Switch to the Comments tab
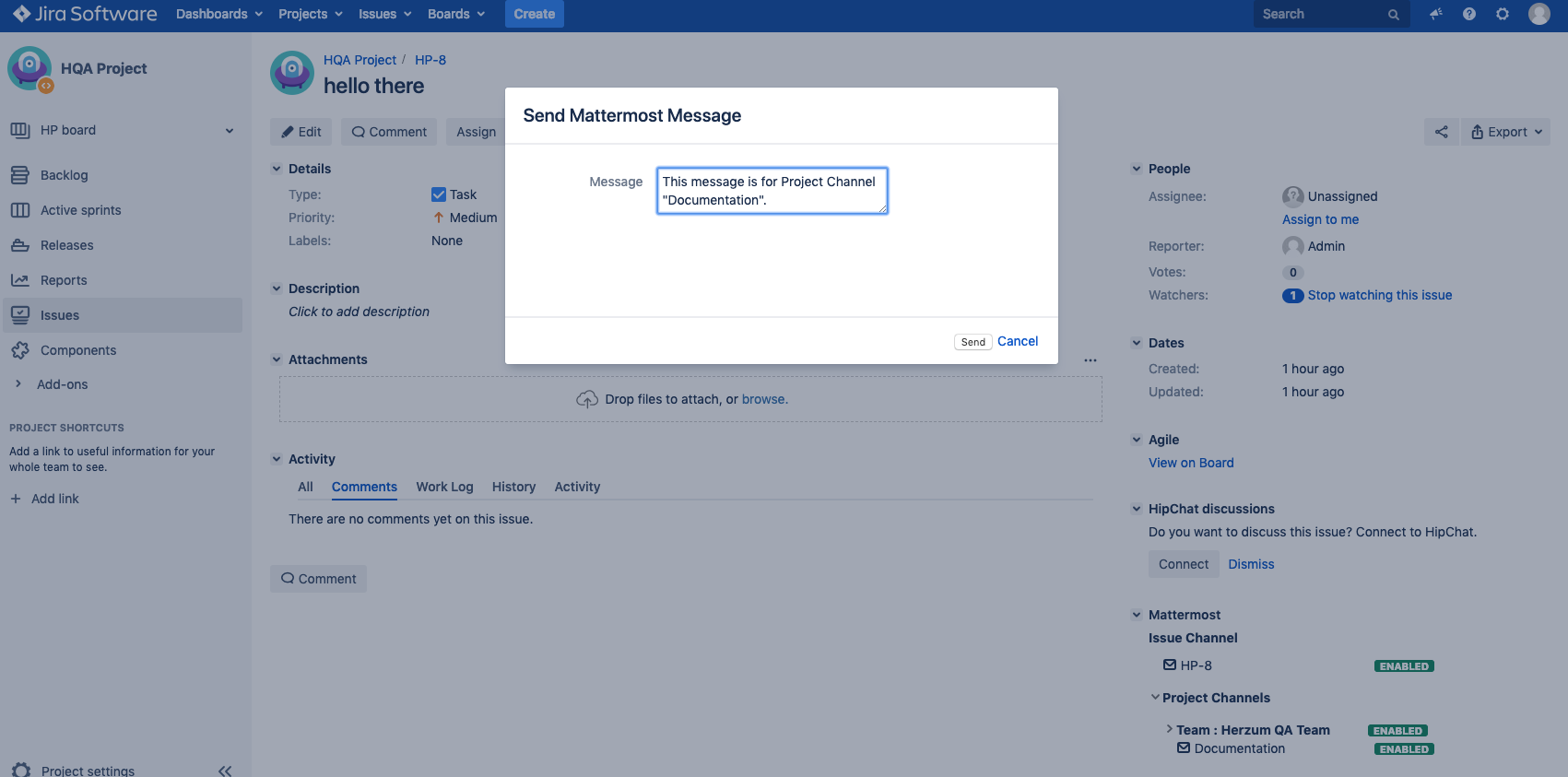1568x777 pixels. [x=364, y=487]
